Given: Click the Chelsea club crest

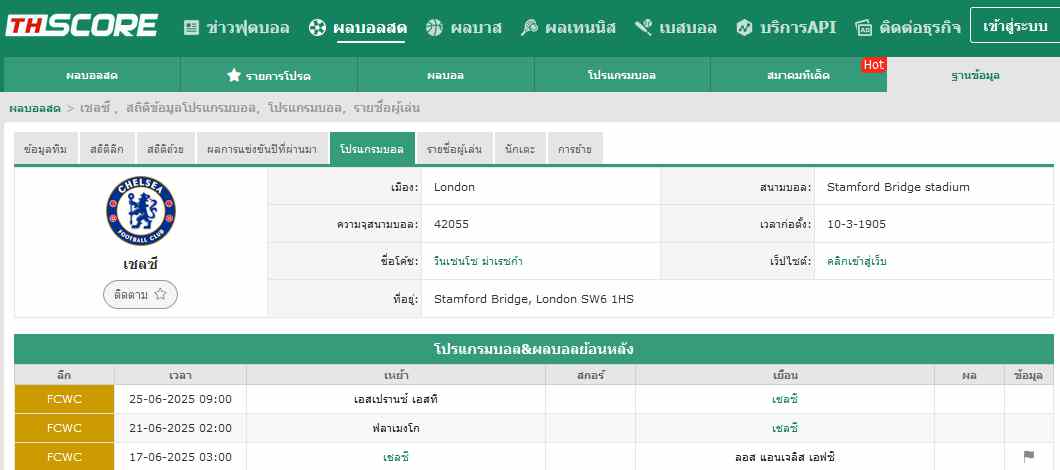Looking at the screenshot, I should 141,211.
